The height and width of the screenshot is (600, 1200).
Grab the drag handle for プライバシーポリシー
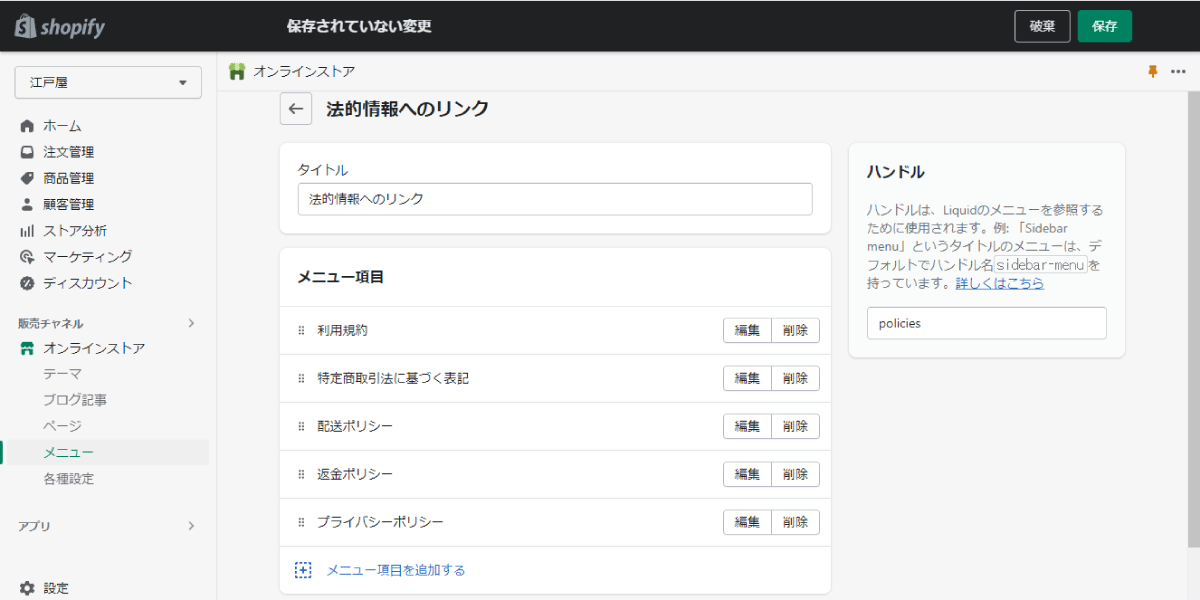301,522
